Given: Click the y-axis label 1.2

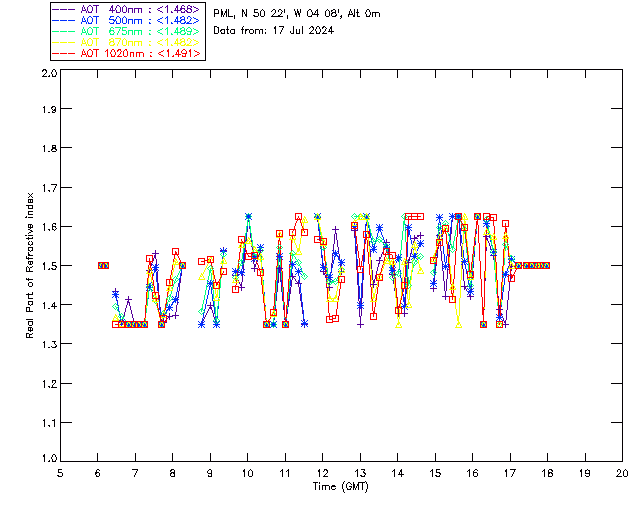Looking at the screenshot, I should tap(49, 384).
